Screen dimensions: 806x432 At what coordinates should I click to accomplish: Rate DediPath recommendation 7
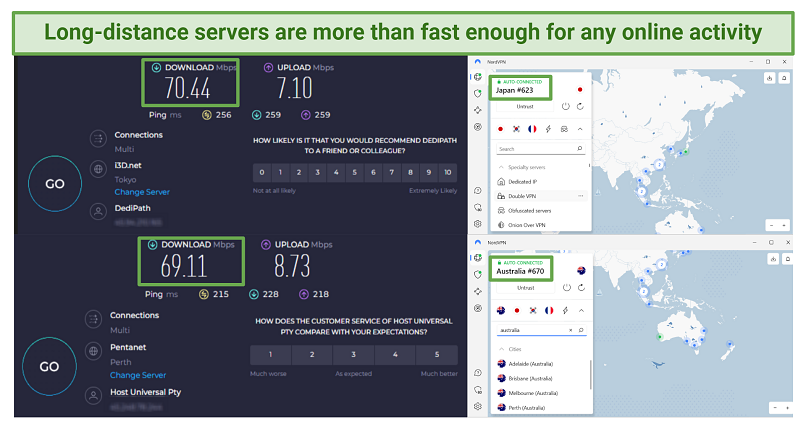pyautogui.click(x=392, y=172)
